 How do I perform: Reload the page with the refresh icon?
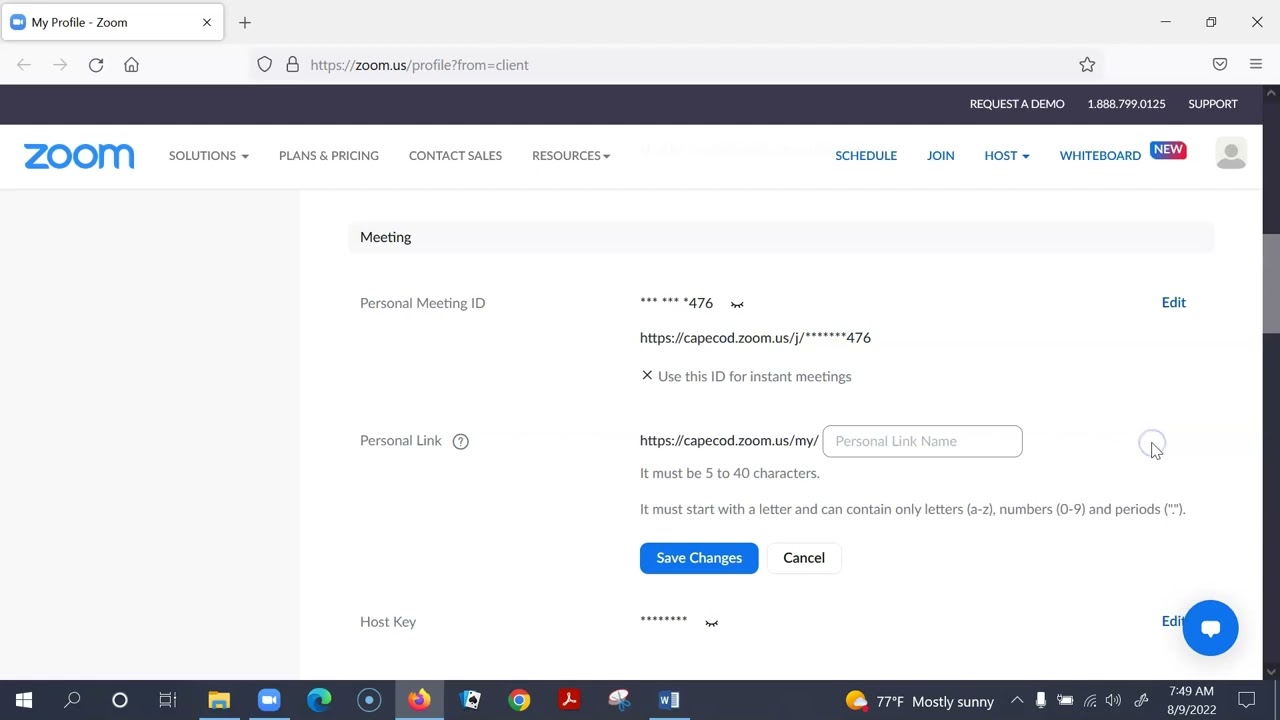pos(96,65)
